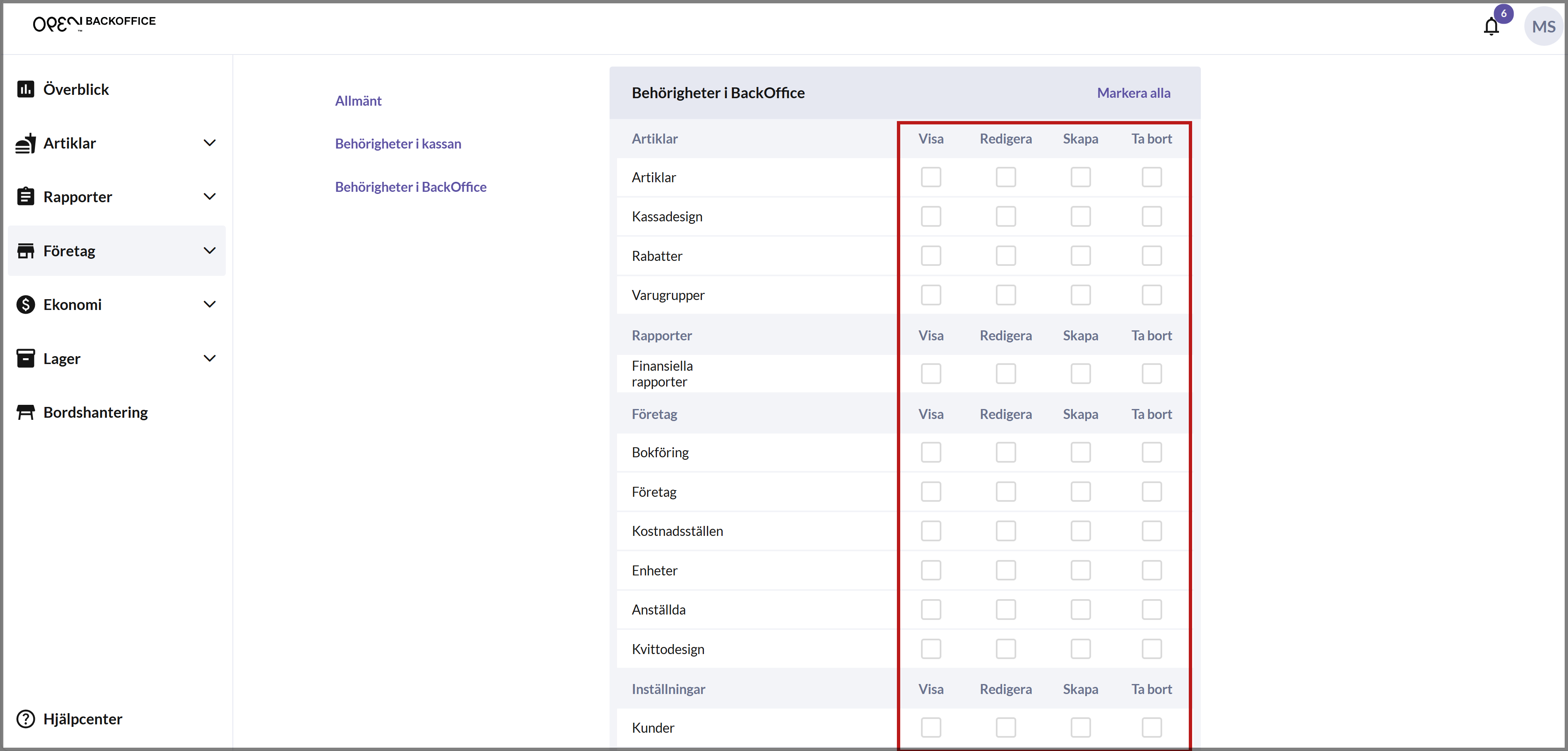Click the Bokföring row label
This screenshot has height=751, width=1568.
[660, 453]
